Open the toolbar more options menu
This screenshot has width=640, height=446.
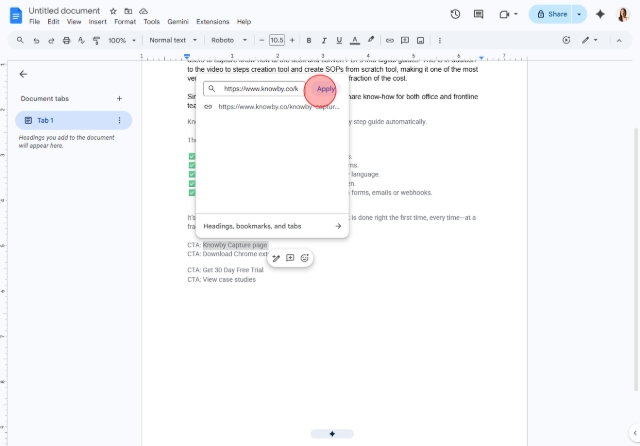[440, 40]
